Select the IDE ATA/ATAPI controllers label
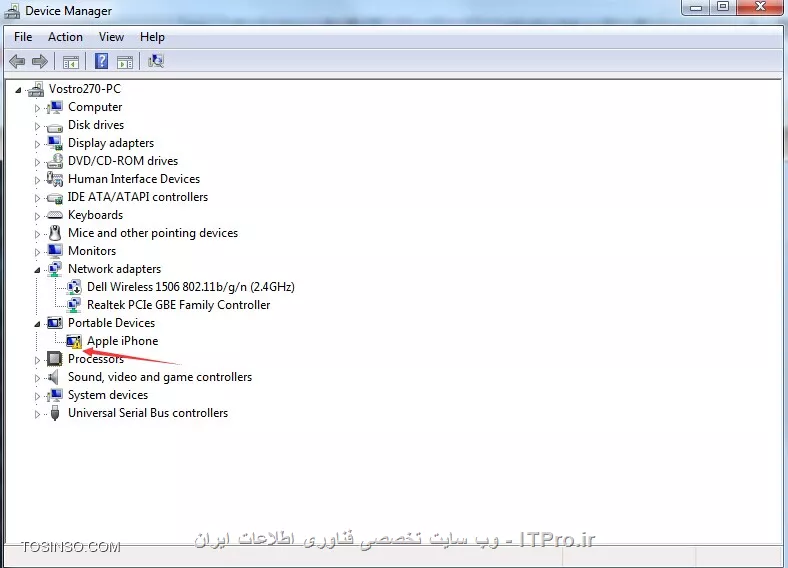 pos(138,197)
